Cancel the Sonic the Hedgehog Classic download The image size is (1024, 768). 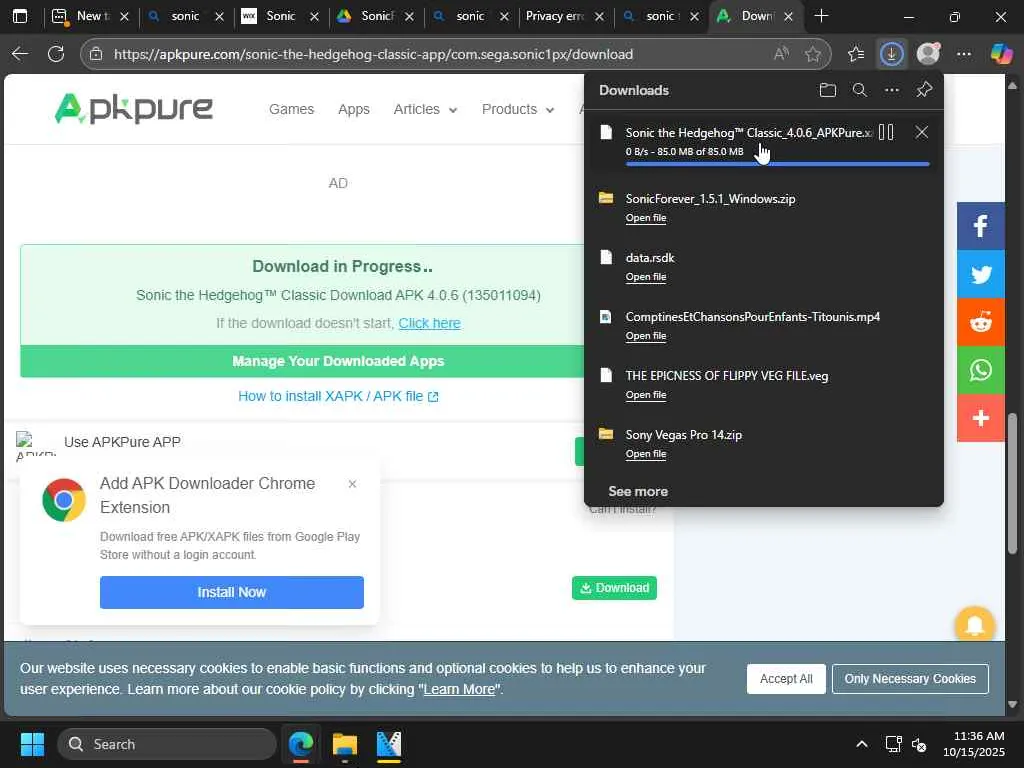[921, 133]
